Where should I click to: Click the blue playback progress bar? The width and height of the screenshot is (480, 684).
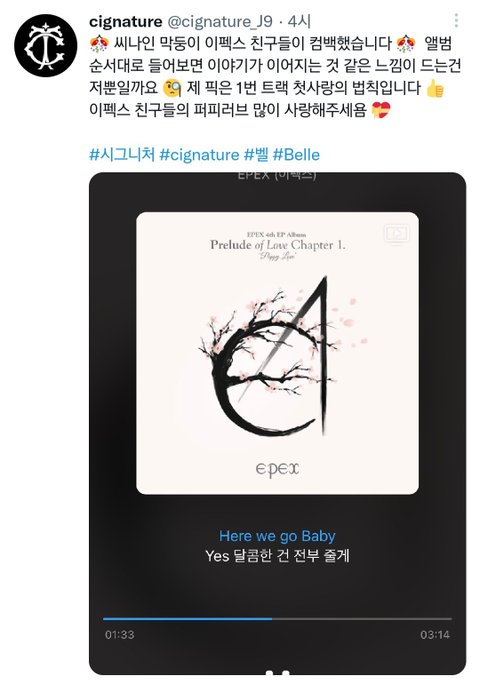click(188, 619)
